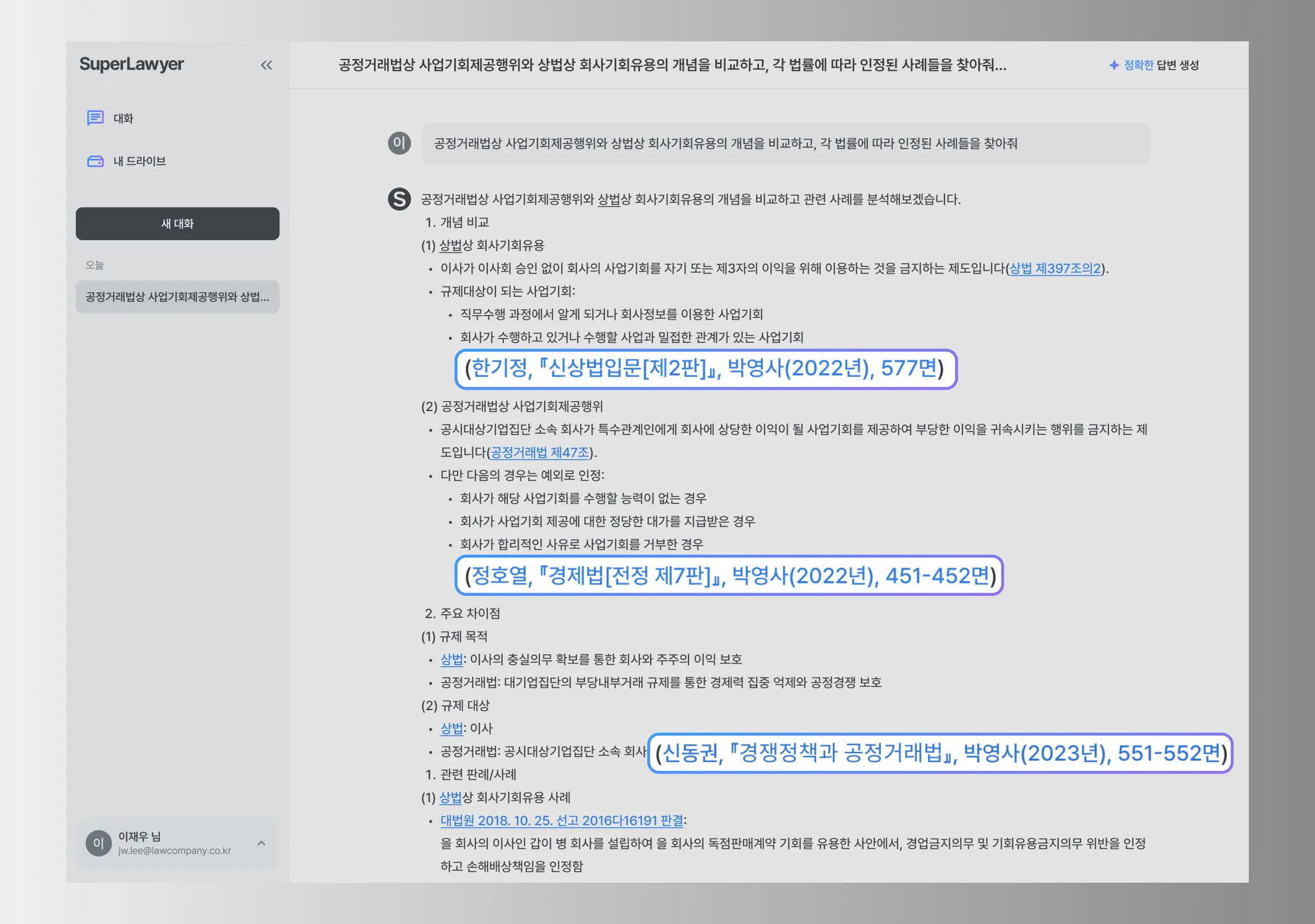Open the 공정거래법 제47조 link
Viewport: 1315px width, 924px height.
click(x=539, y=453)
